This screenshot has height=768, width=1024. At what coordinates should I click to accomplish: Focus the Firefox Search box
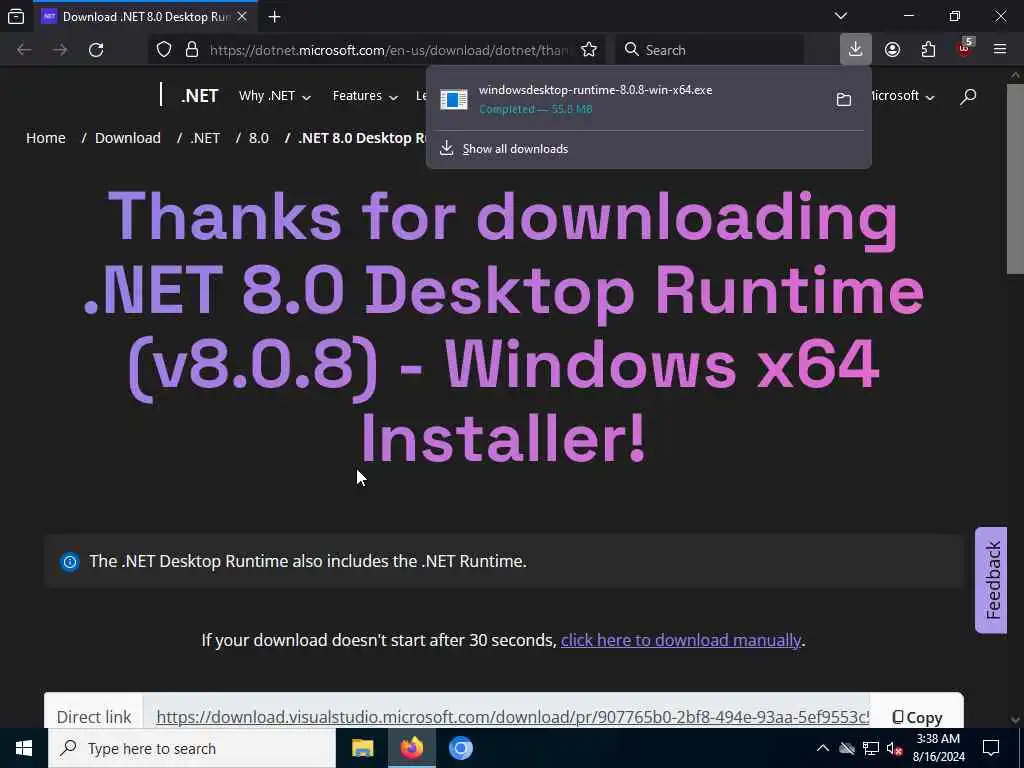click(710, 50)
